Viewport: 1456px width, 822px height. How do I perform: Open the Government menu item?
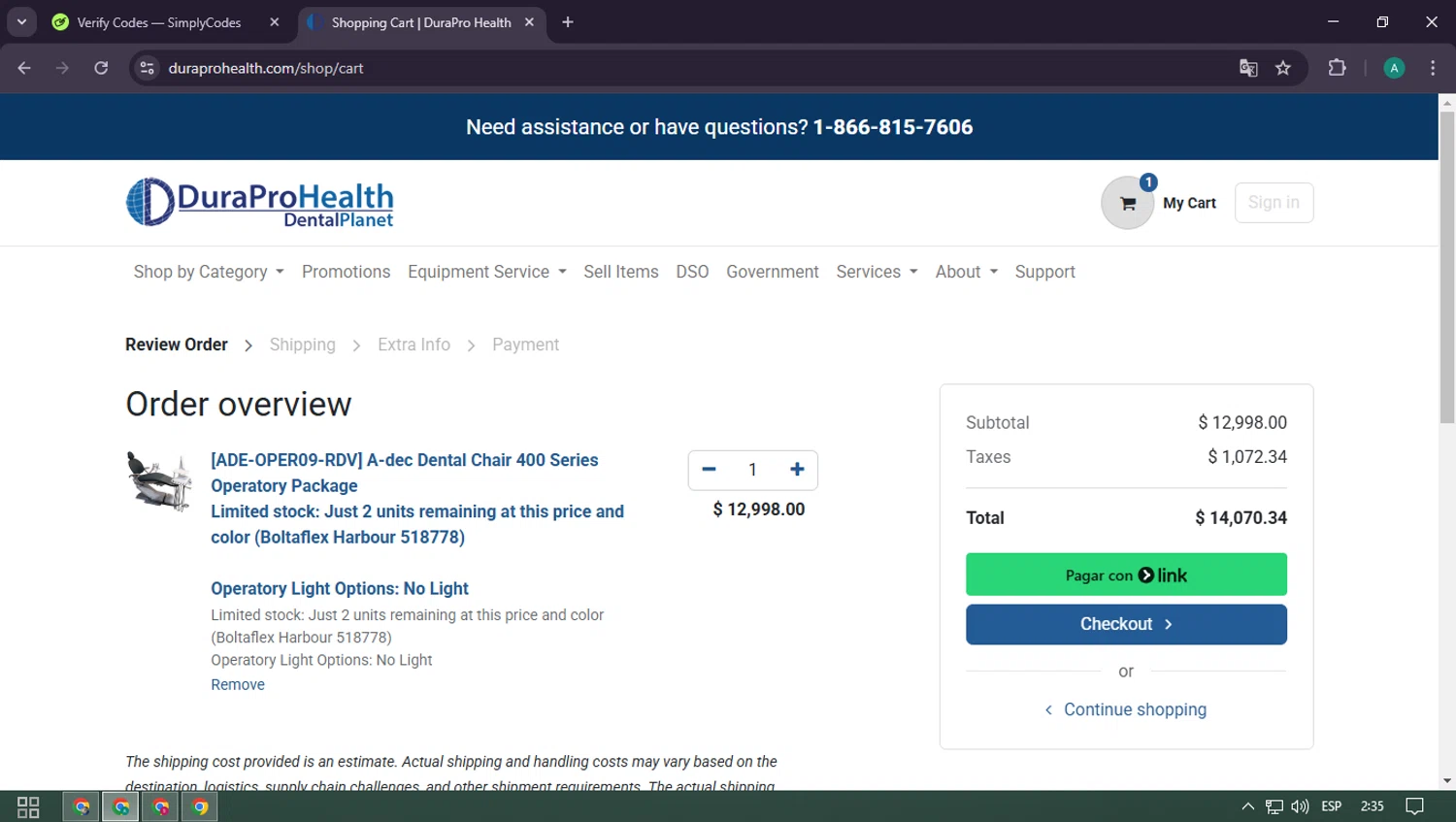773,272
